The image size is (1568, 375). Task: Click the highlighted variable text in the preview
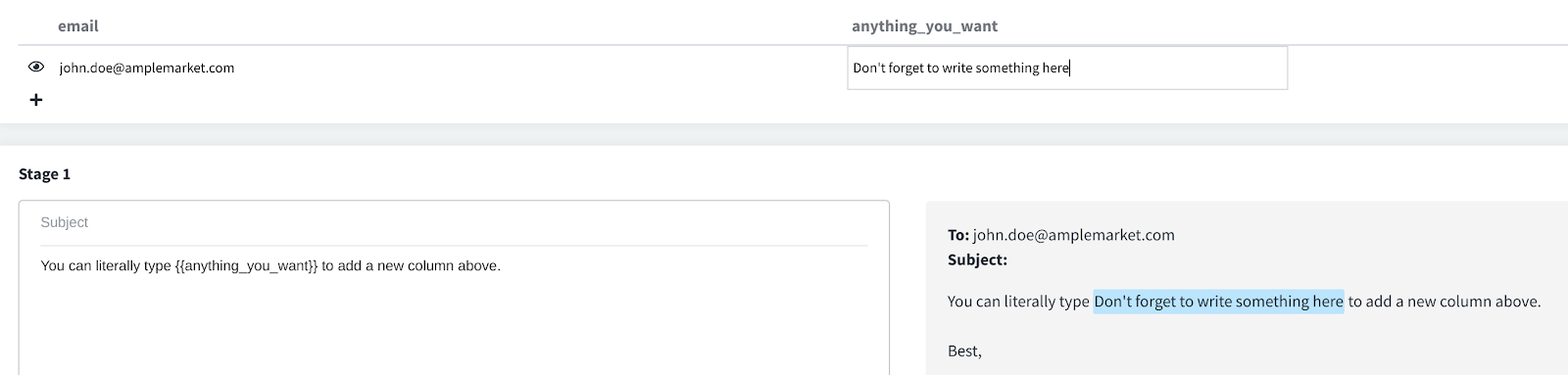tap(1218, 302)
